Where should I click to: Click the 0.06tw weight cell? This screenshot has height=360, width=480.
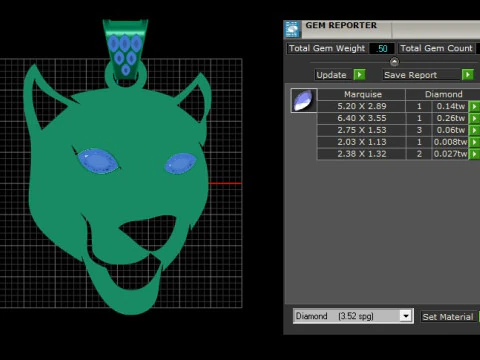(x=450, y=130)
